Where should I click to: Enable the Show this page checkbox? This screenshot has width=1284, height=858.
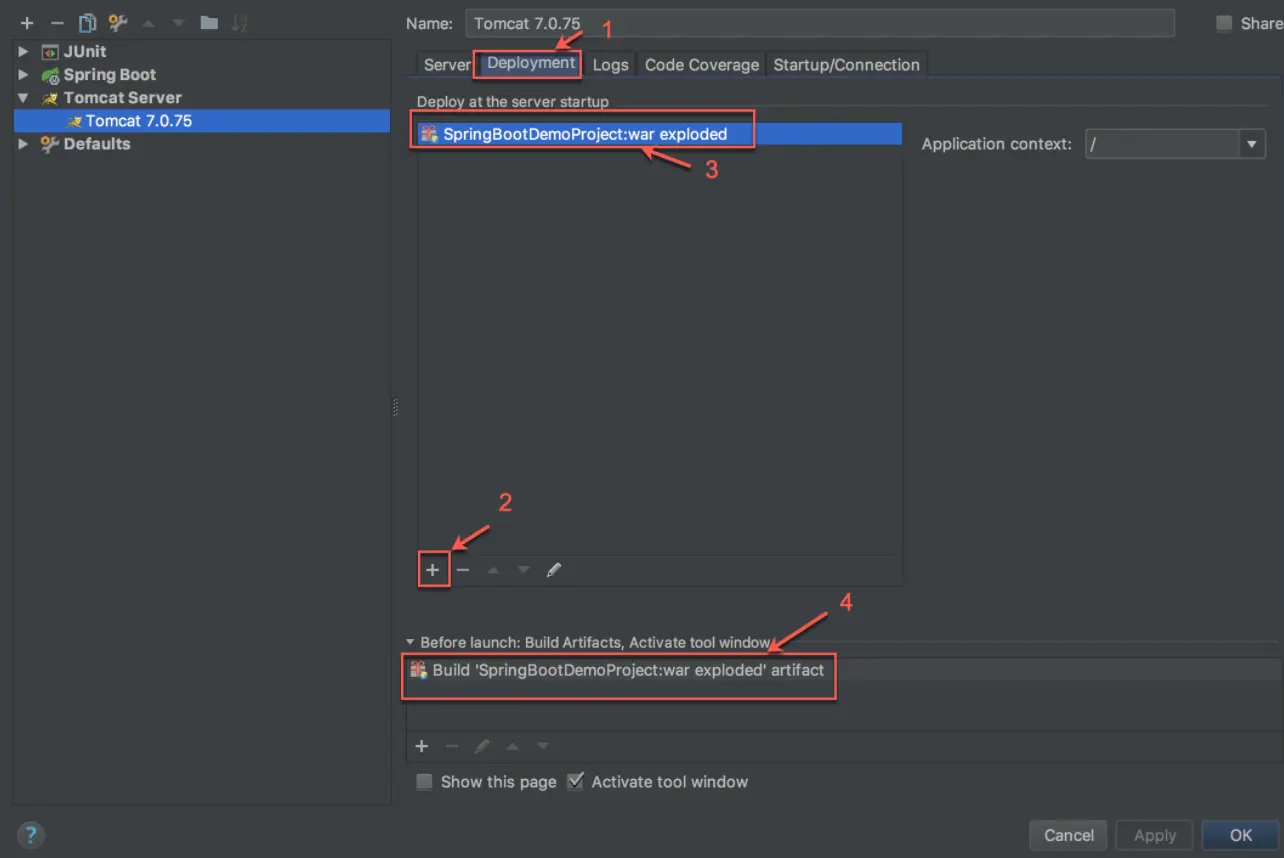[x=425, y=782]
